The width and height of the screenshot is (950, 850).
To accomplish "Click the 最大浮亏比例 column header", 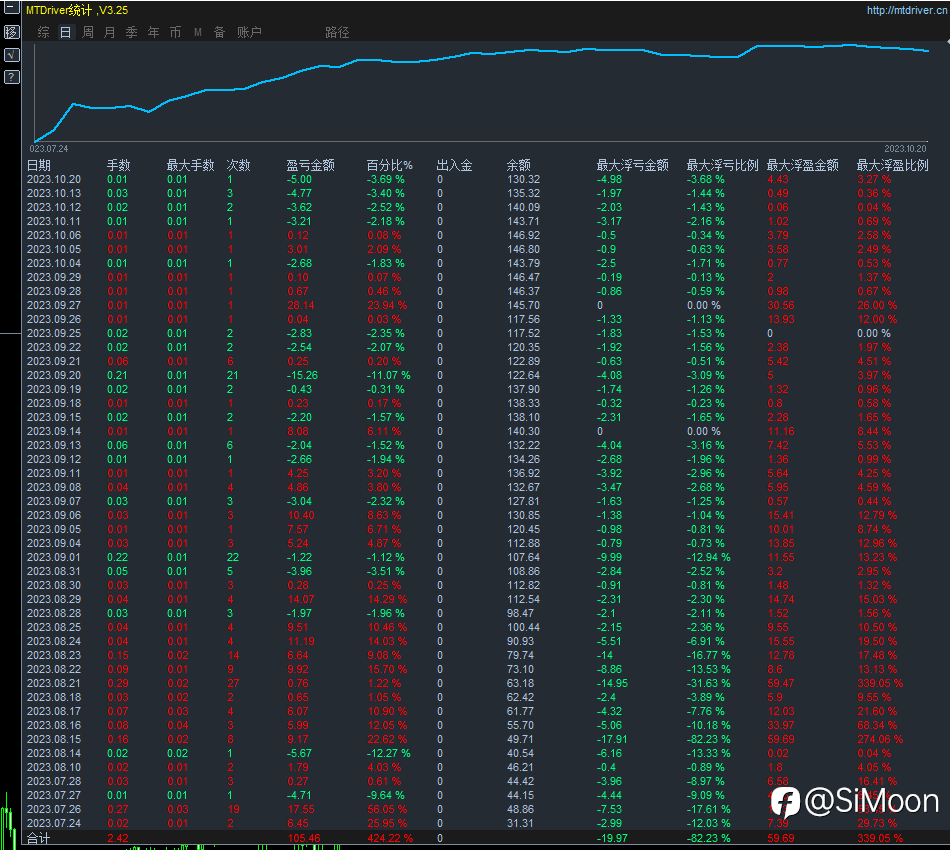I will tap(722, 165).
